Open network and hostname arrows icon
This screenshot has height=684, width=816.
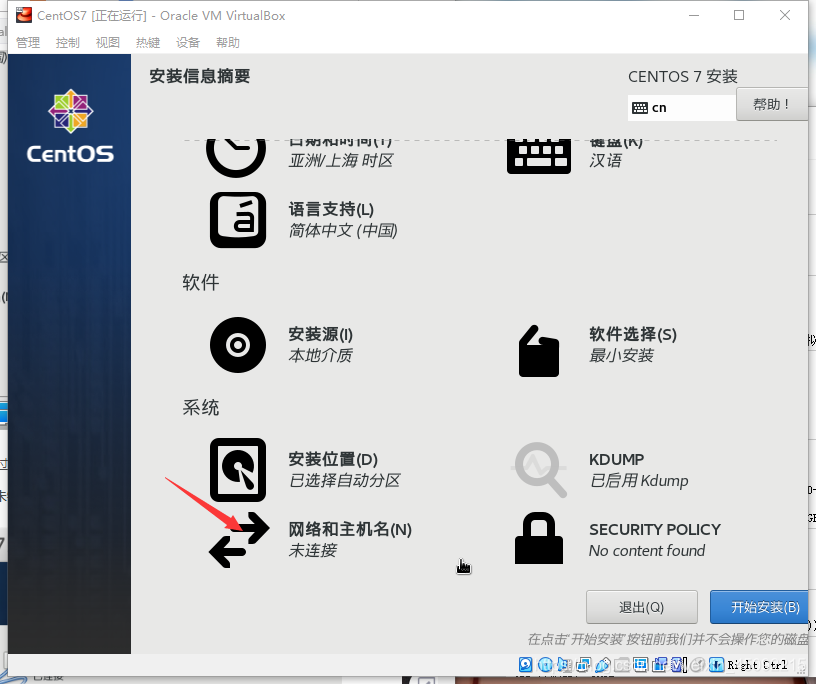[239, 540]
